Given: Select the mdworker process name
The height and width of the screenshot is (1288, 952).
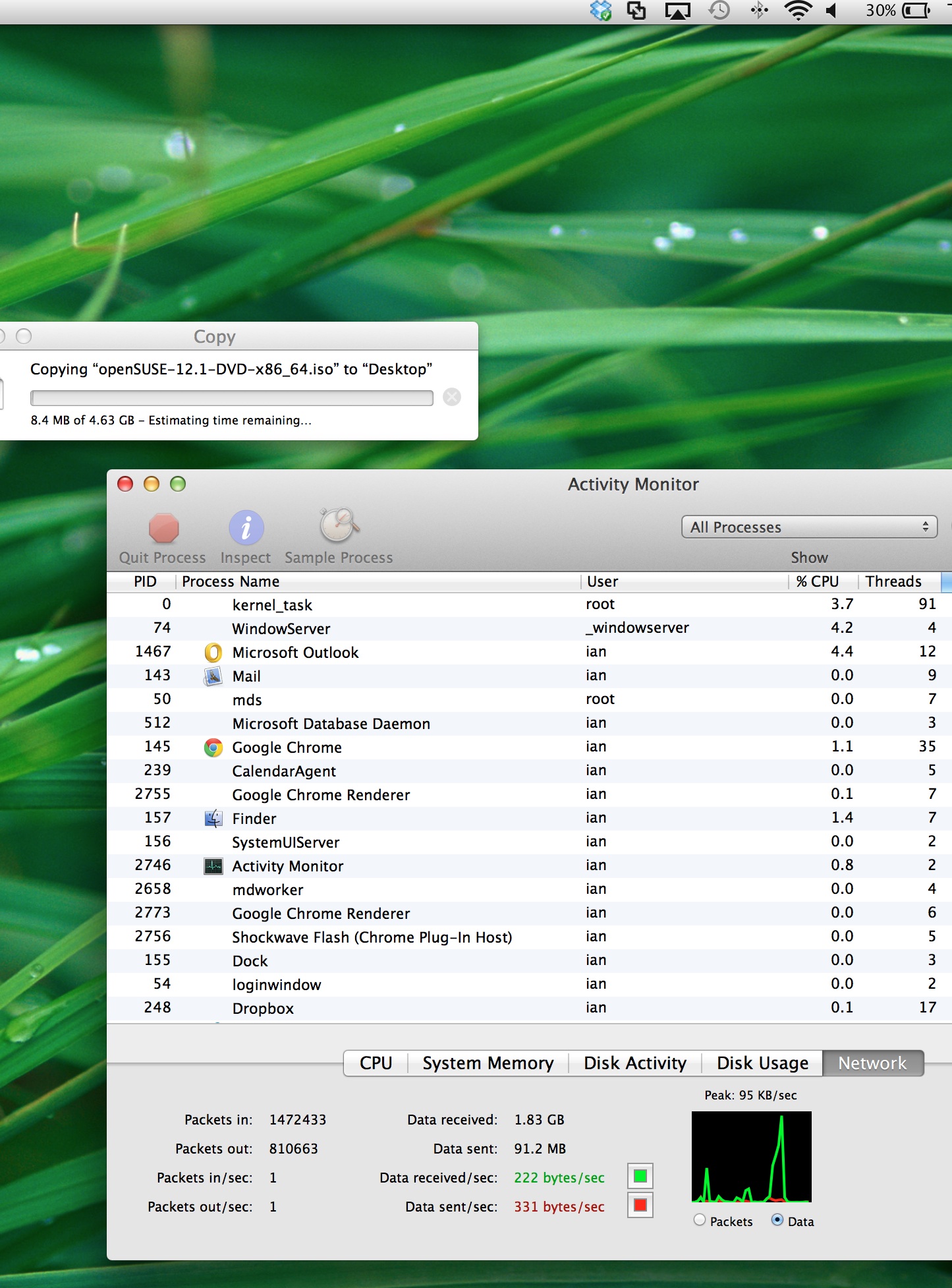Looking at the screenshot, I should 267,890.
